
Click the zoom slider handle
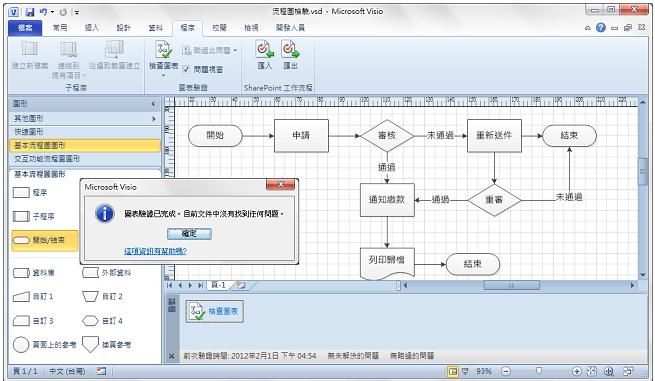click(x=539, y=371)
